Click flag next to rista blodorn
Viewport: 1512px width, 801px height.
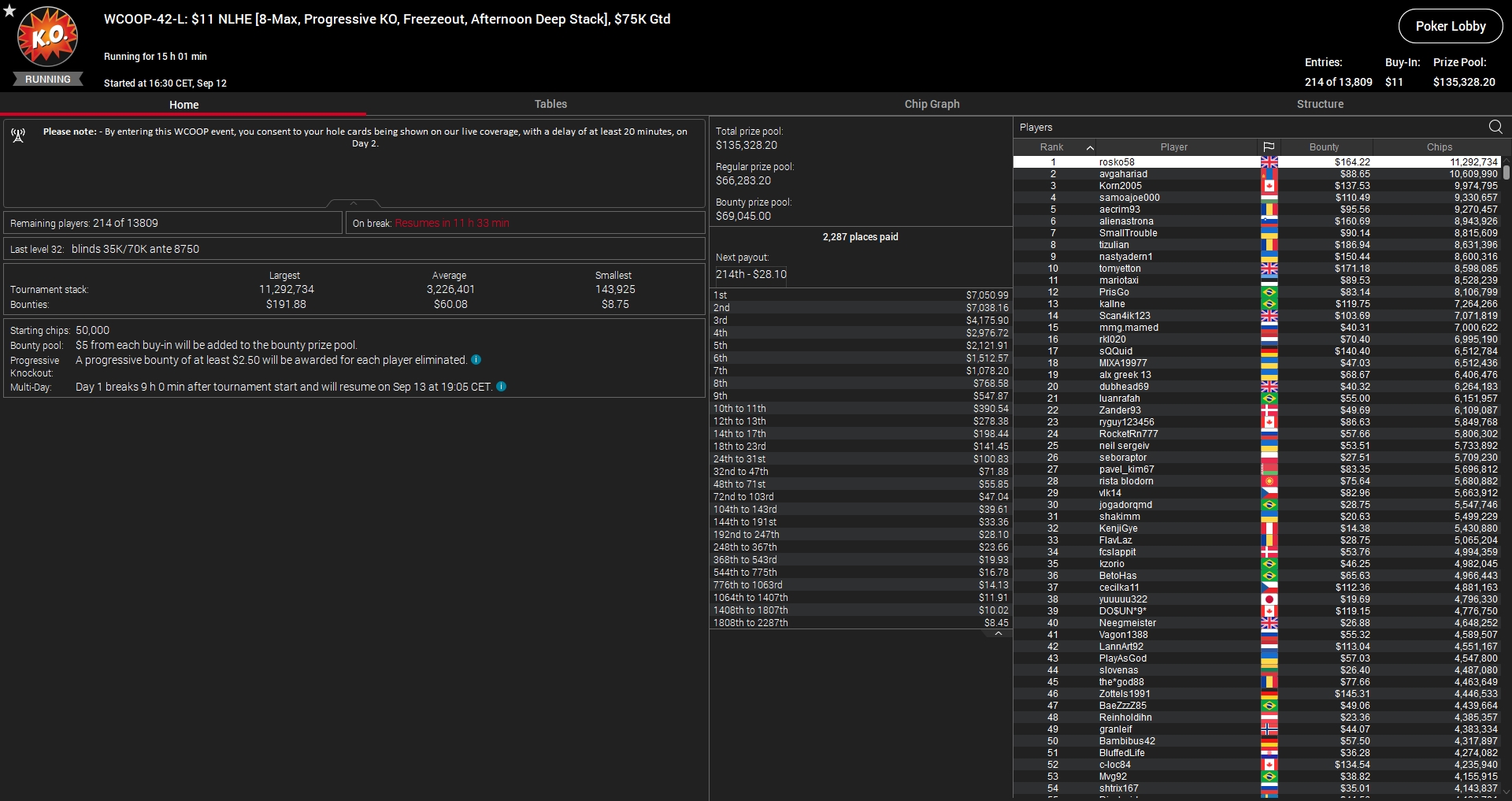[1269, 481]
